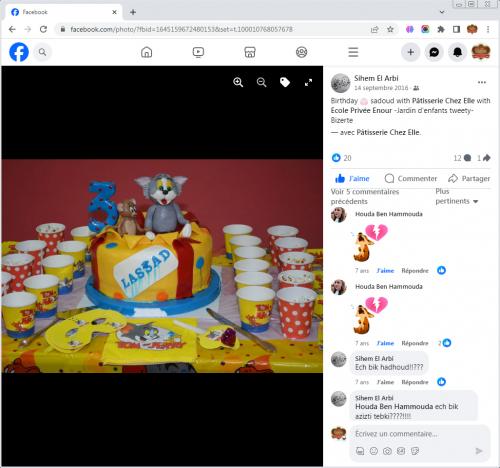Reply to first Houda Ben Hammouda comment
Viewport: 500px width, 468px height.
pos(415,271)
